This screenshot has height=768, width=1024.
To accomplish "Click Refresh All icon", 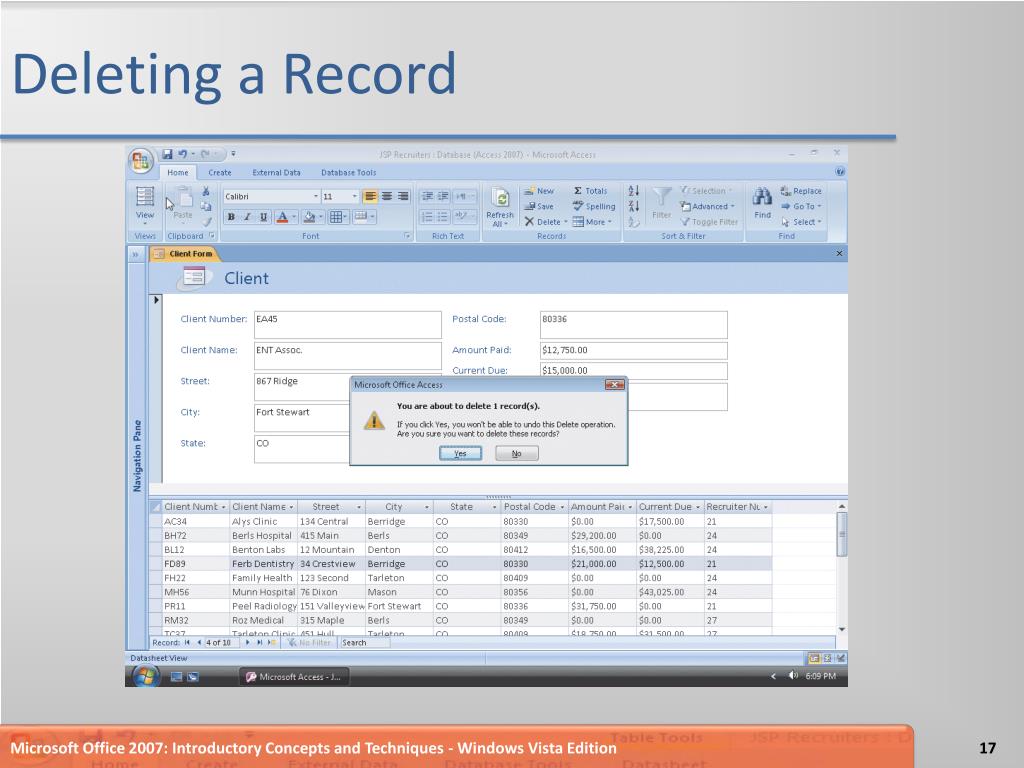I will (x=500, y=207).
